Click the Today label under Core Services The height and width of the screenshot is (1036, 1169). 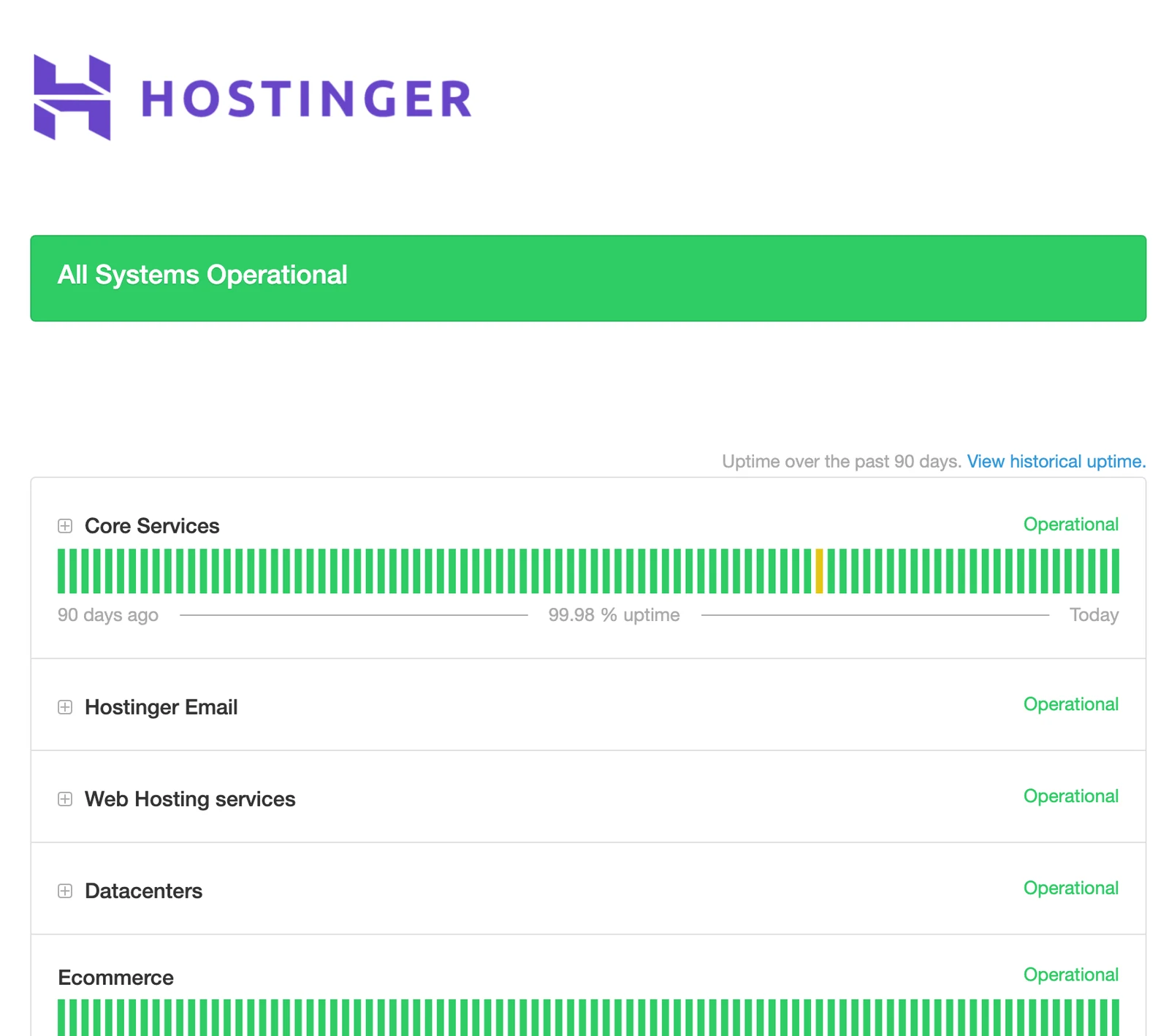coord(1094,615)
